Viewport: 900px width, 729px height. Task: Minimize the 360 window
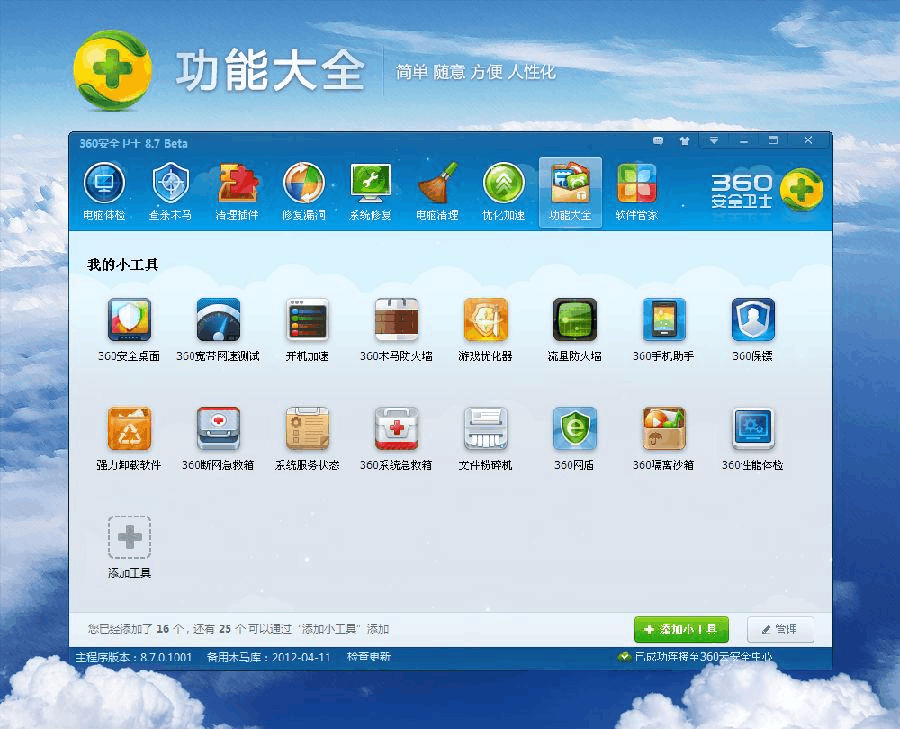[x=744, y=141]
